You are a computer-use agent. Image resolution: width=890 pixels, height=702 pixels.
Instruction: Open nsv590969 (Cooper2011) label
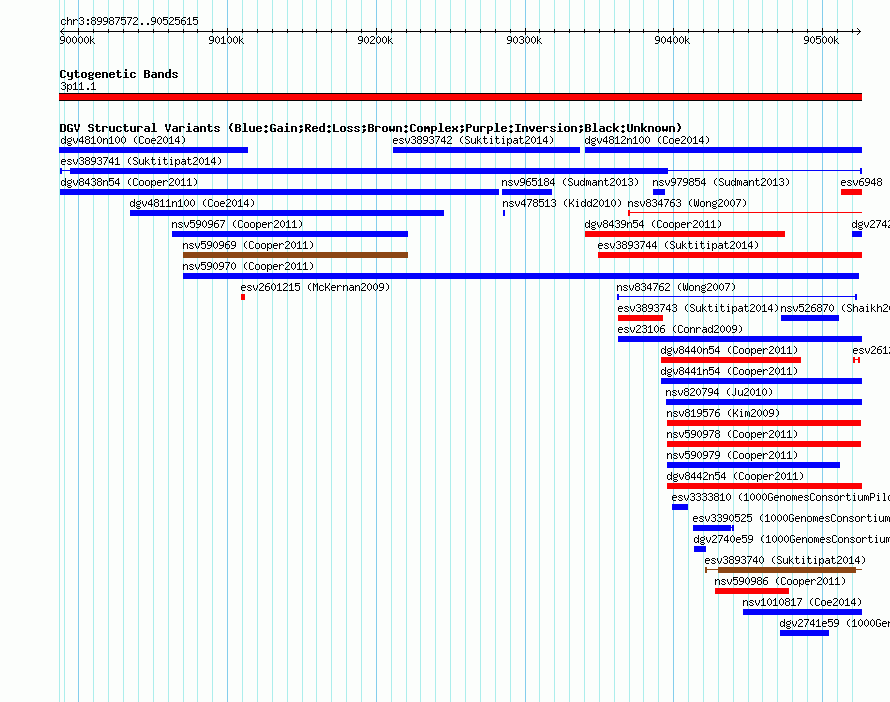(248, 245)
